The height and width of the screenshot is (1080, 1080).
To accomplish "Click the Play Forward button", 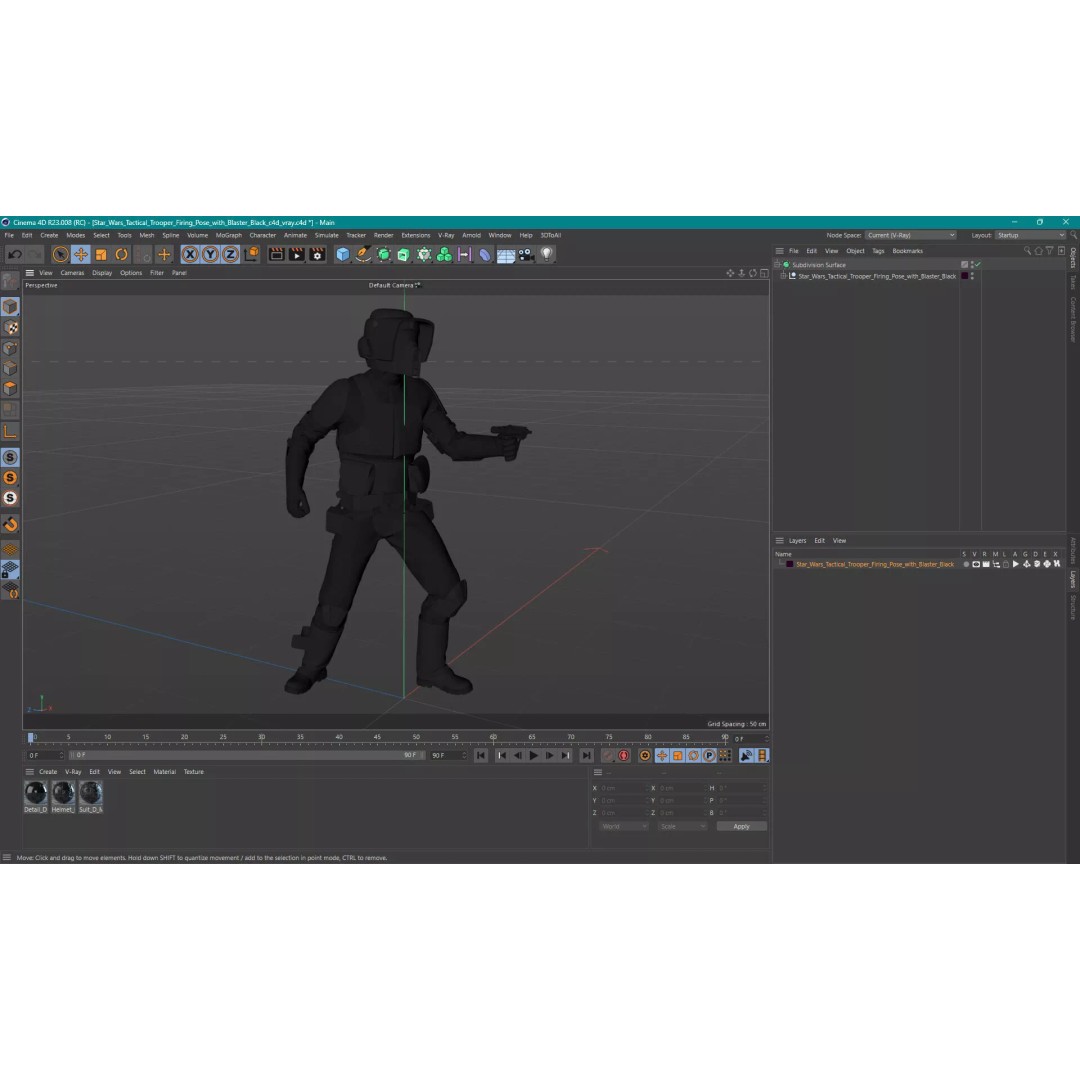I will 533,756.
